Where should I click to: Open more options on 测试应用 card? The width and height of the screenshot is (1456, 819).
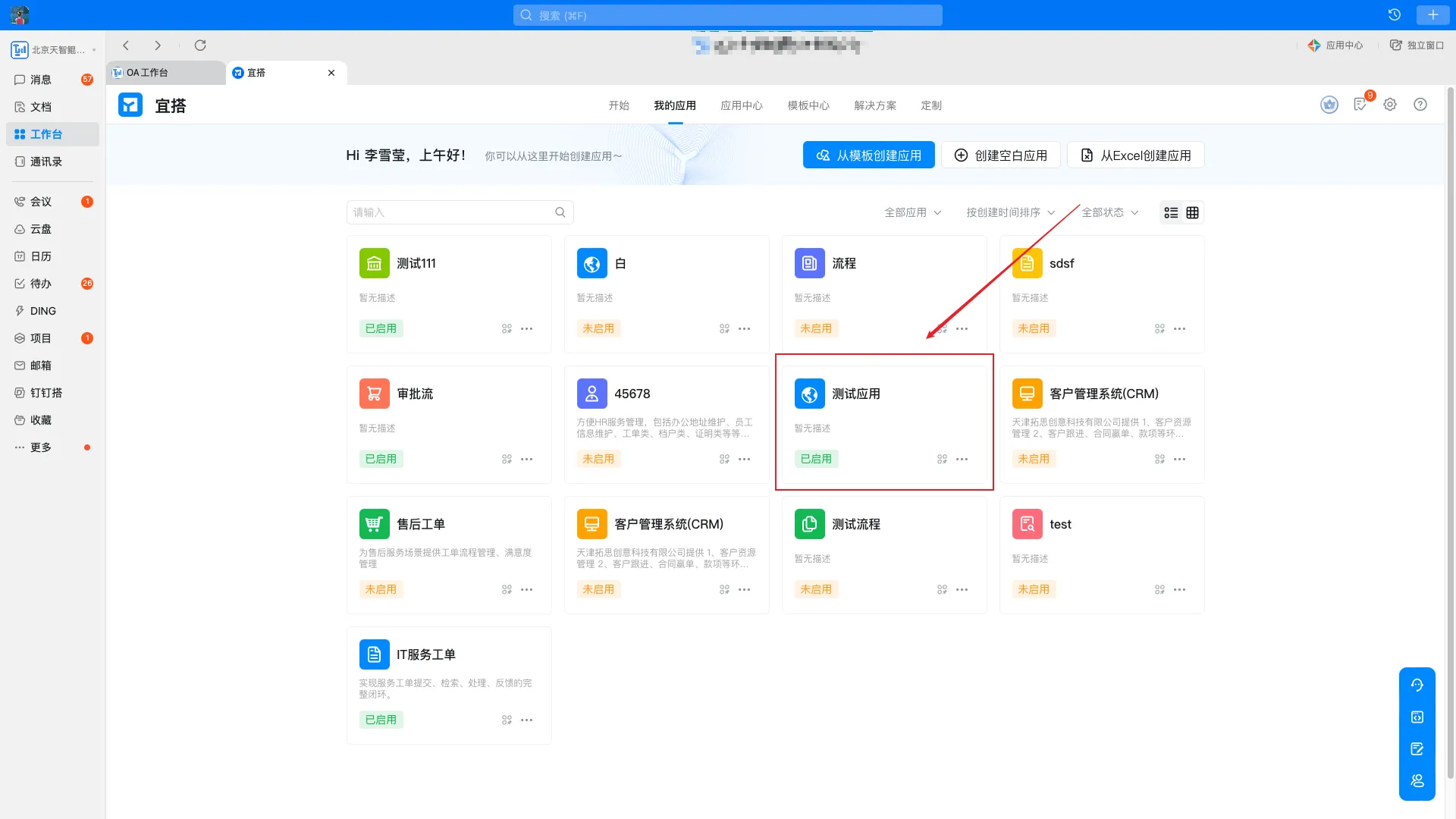pyautogui.click(x=962, y=460)
